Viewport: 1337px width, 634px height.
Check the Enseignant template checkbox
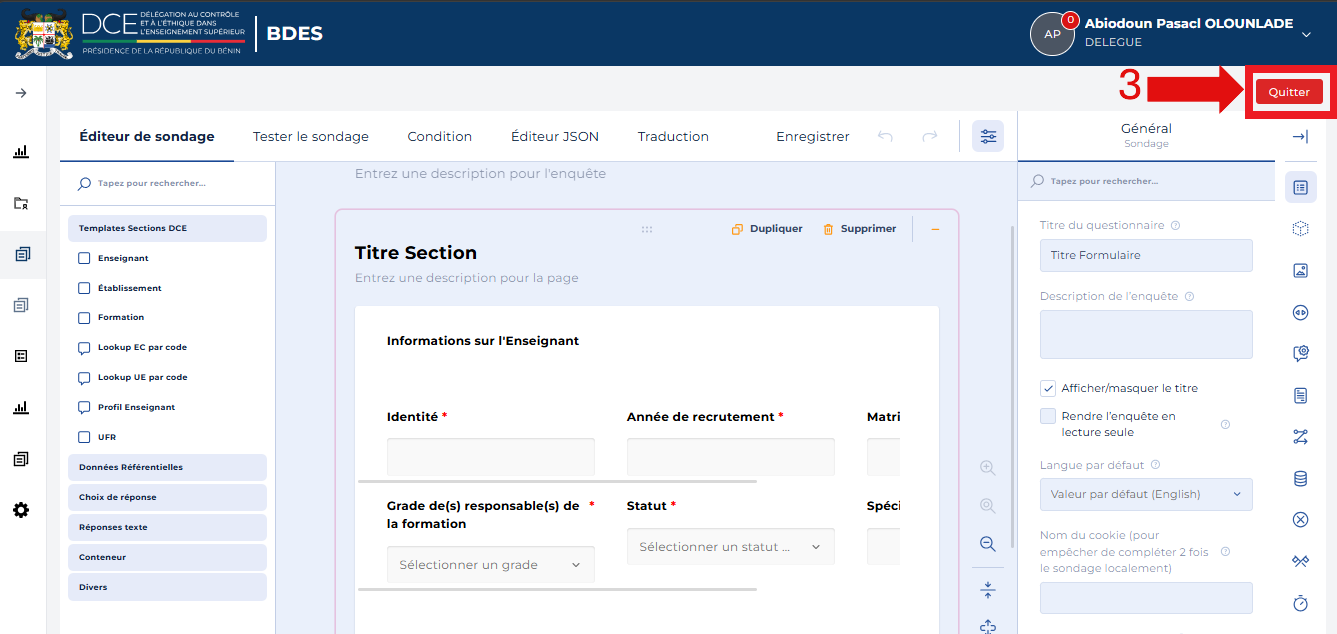(84, 258)
